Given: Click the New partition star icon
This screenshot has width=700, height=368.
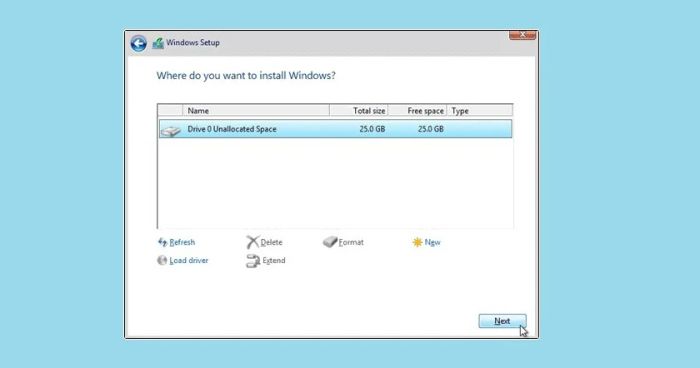Looking at the screenshot, I should pyautogui.click(x=417, y=242).
